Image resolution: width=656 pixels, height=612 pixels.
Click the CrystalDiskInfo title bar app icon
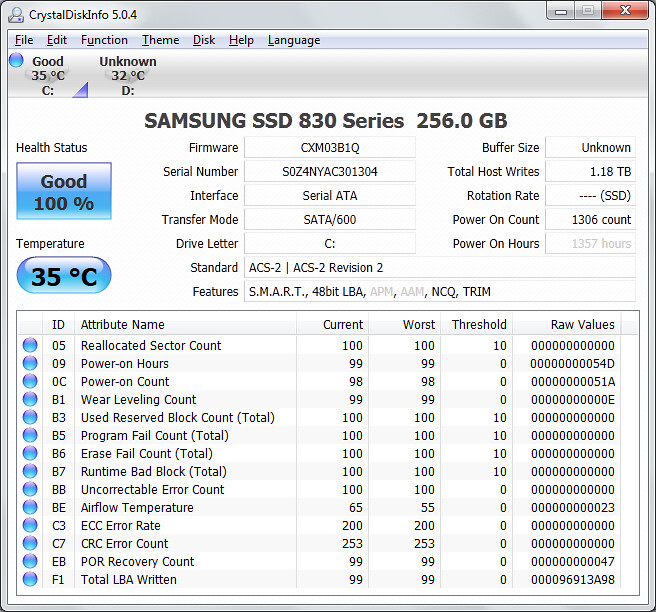[x=17, y=14]
